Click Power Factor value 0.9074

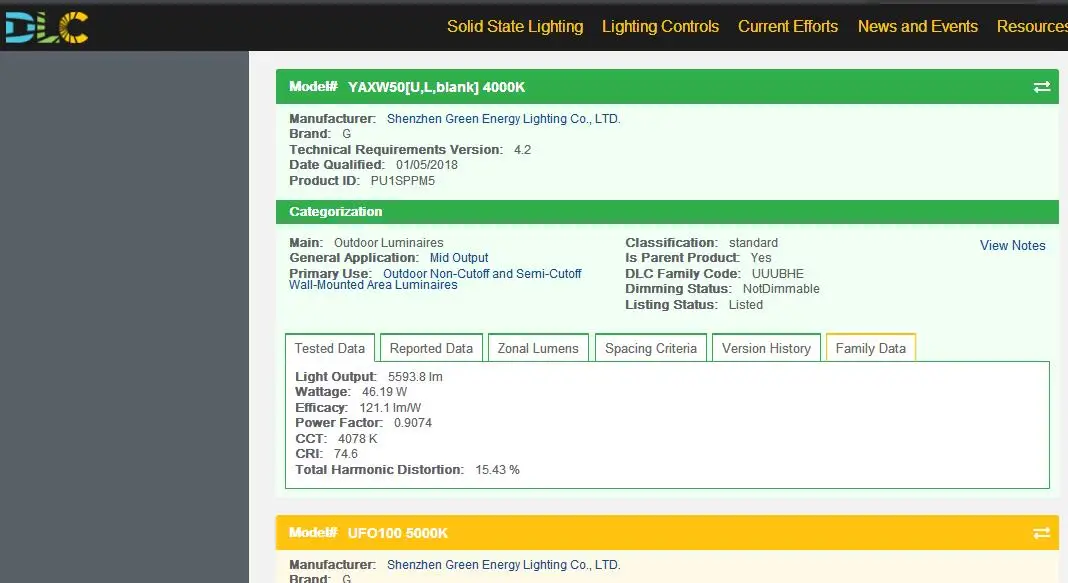coord(413,422)
